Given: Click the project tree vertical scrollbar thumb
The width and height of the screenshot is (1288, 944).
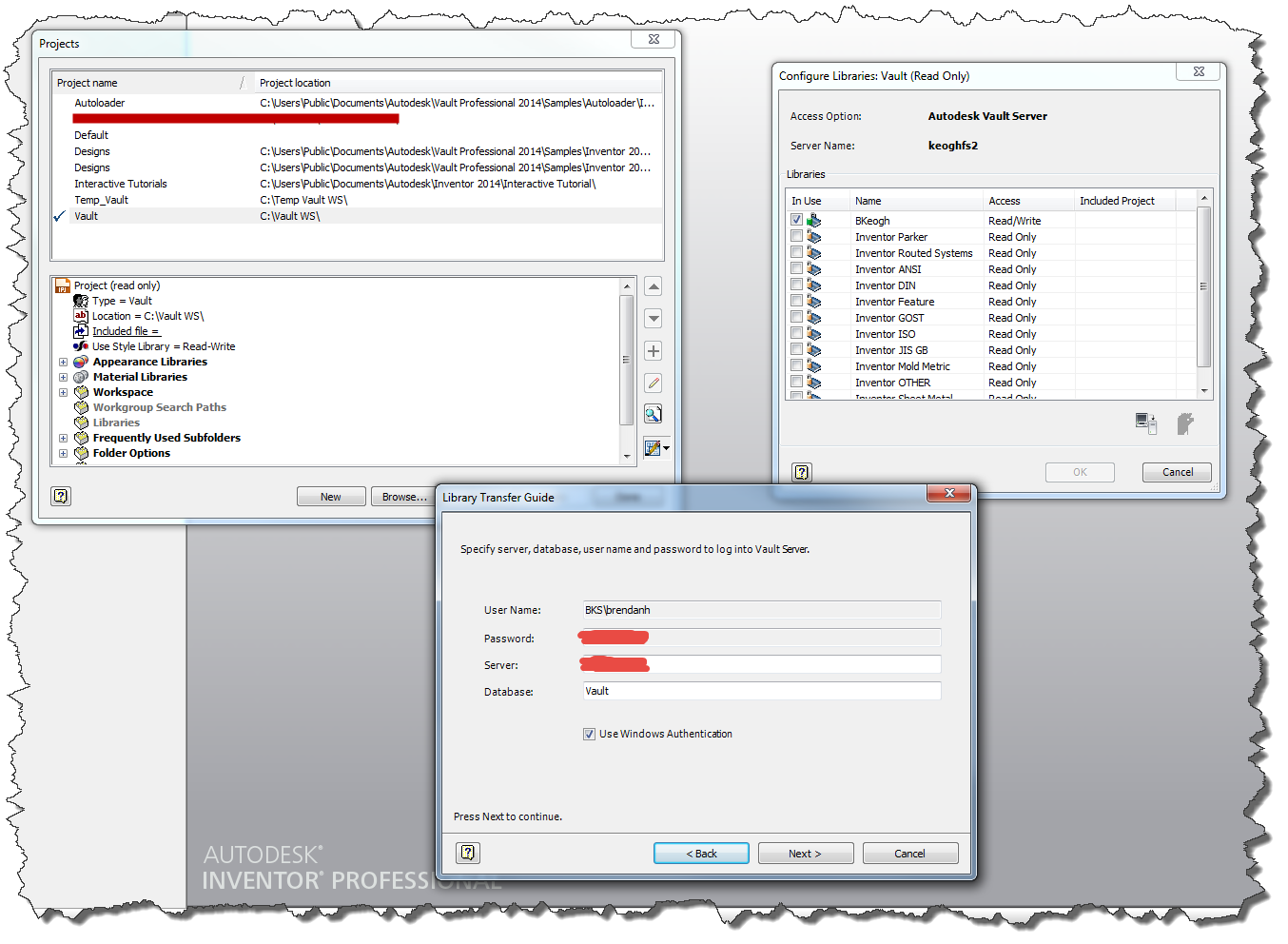Looking at the screenshot, I should coord(626,360).
